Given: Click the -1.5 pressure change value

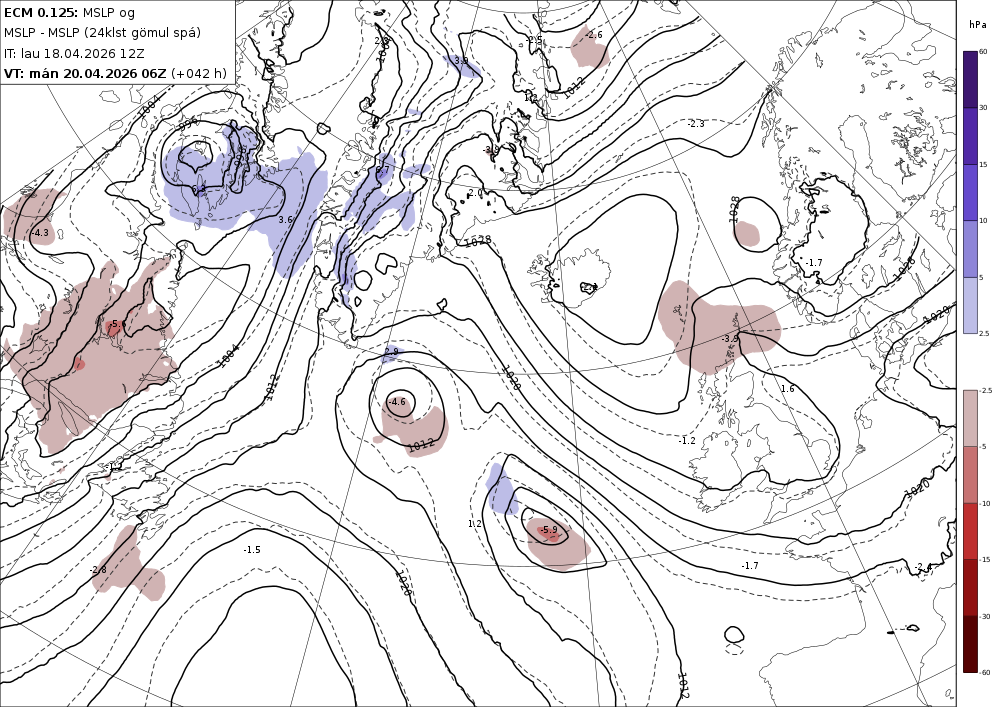Looking at the screenshot, I should coord(252,550).
